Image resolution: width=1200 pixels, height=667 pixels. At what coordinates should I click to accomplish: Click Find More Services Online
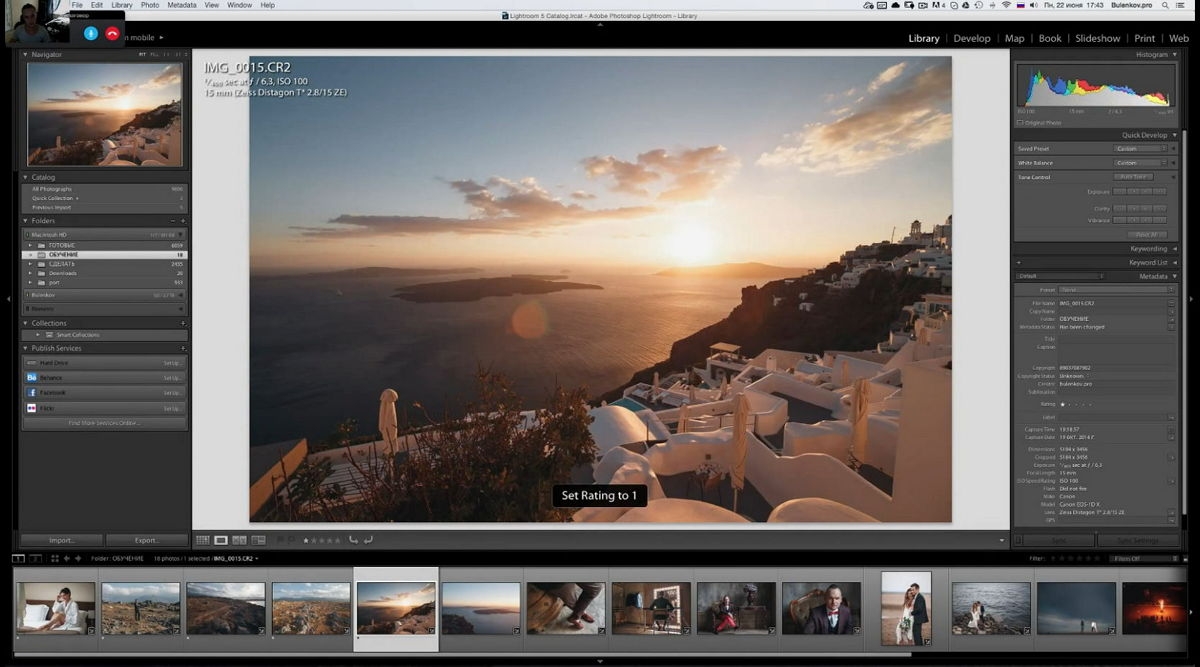pyautogui.click(x=104, y=423)
